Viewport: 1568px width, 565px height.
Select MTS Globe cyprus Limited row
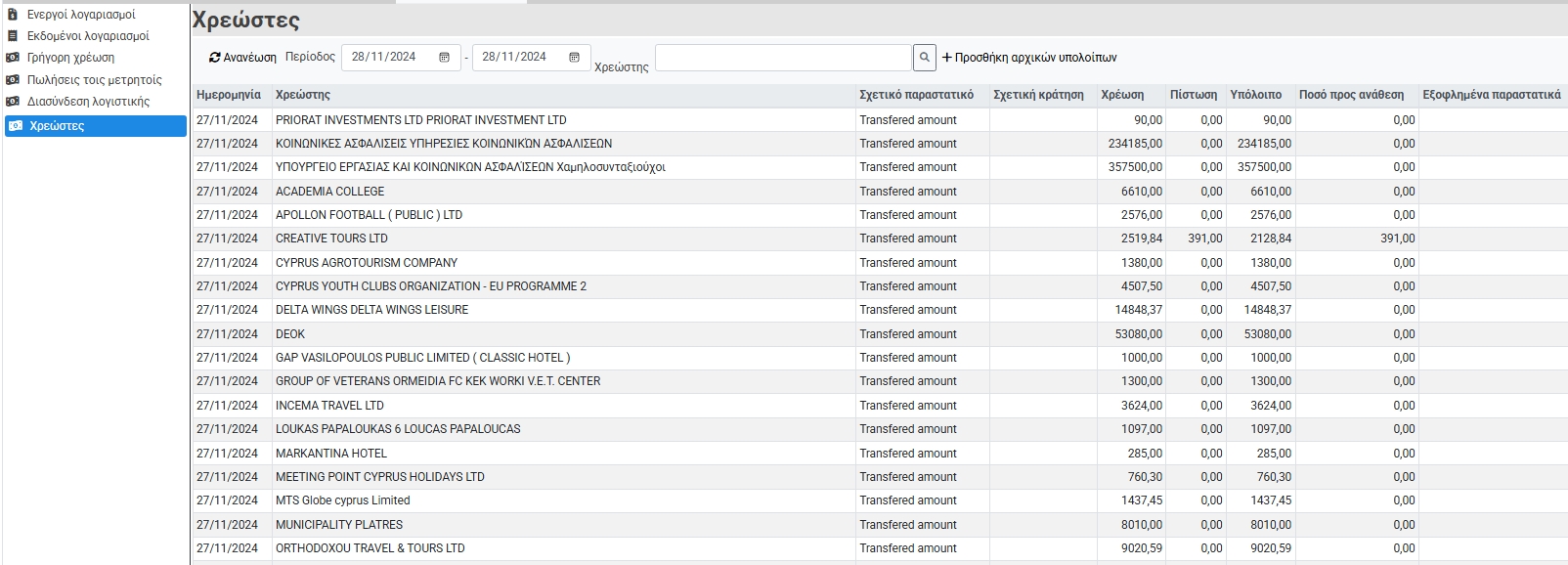click(x=880, y=500)
